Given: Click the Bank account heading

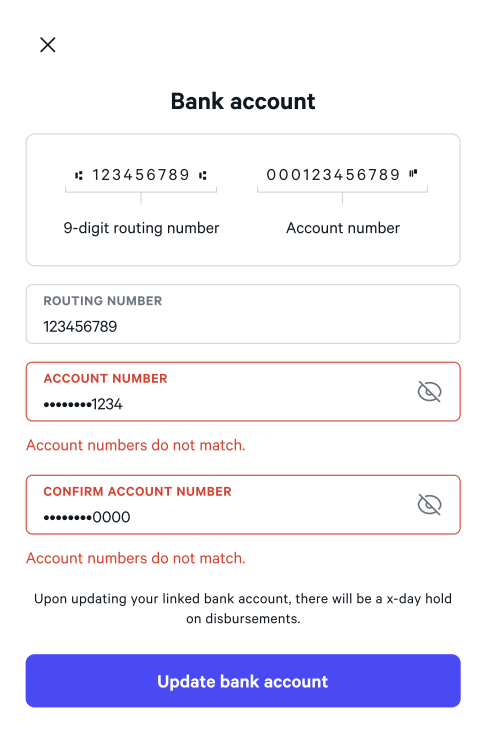Looking at the screenshot, I should pyautogui.click(x=243, y=101).
